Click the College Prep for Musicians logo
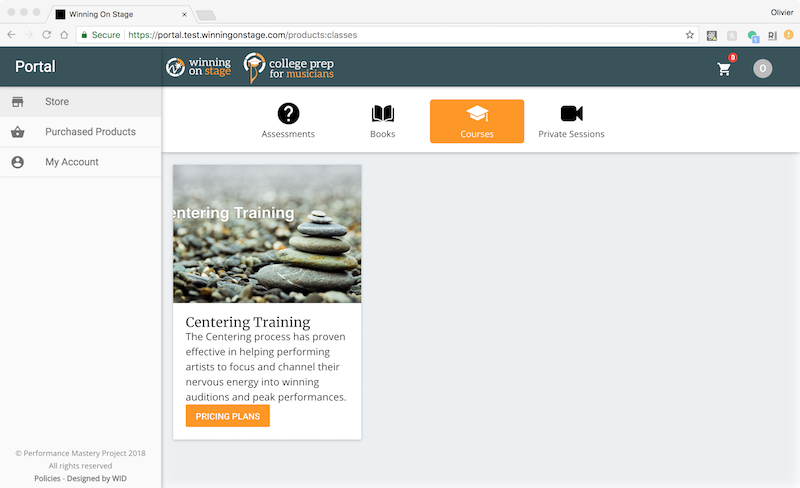 click(x=289, y=68)
